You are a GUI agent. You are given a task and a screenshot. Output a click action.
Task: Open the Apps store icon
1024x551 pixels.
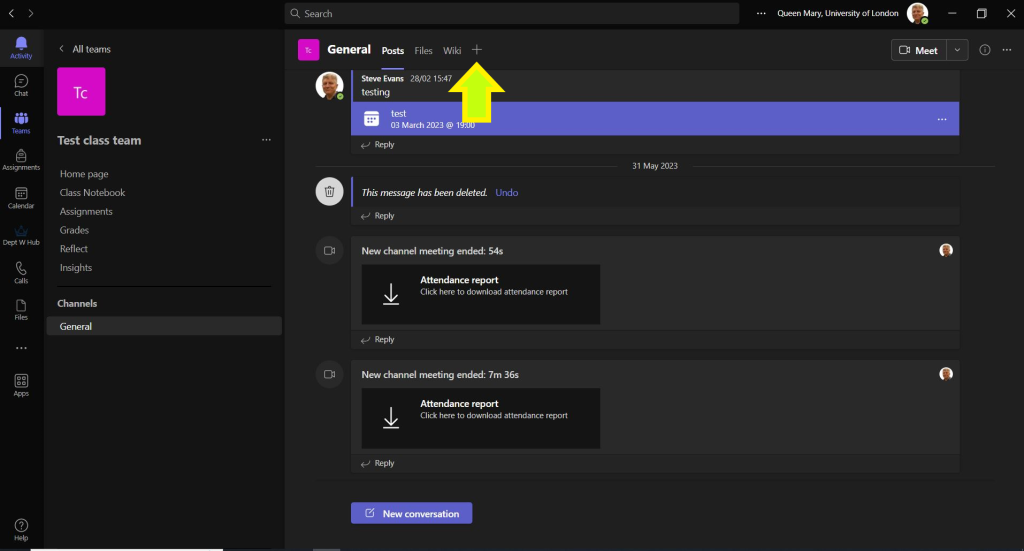coord(21,385)
